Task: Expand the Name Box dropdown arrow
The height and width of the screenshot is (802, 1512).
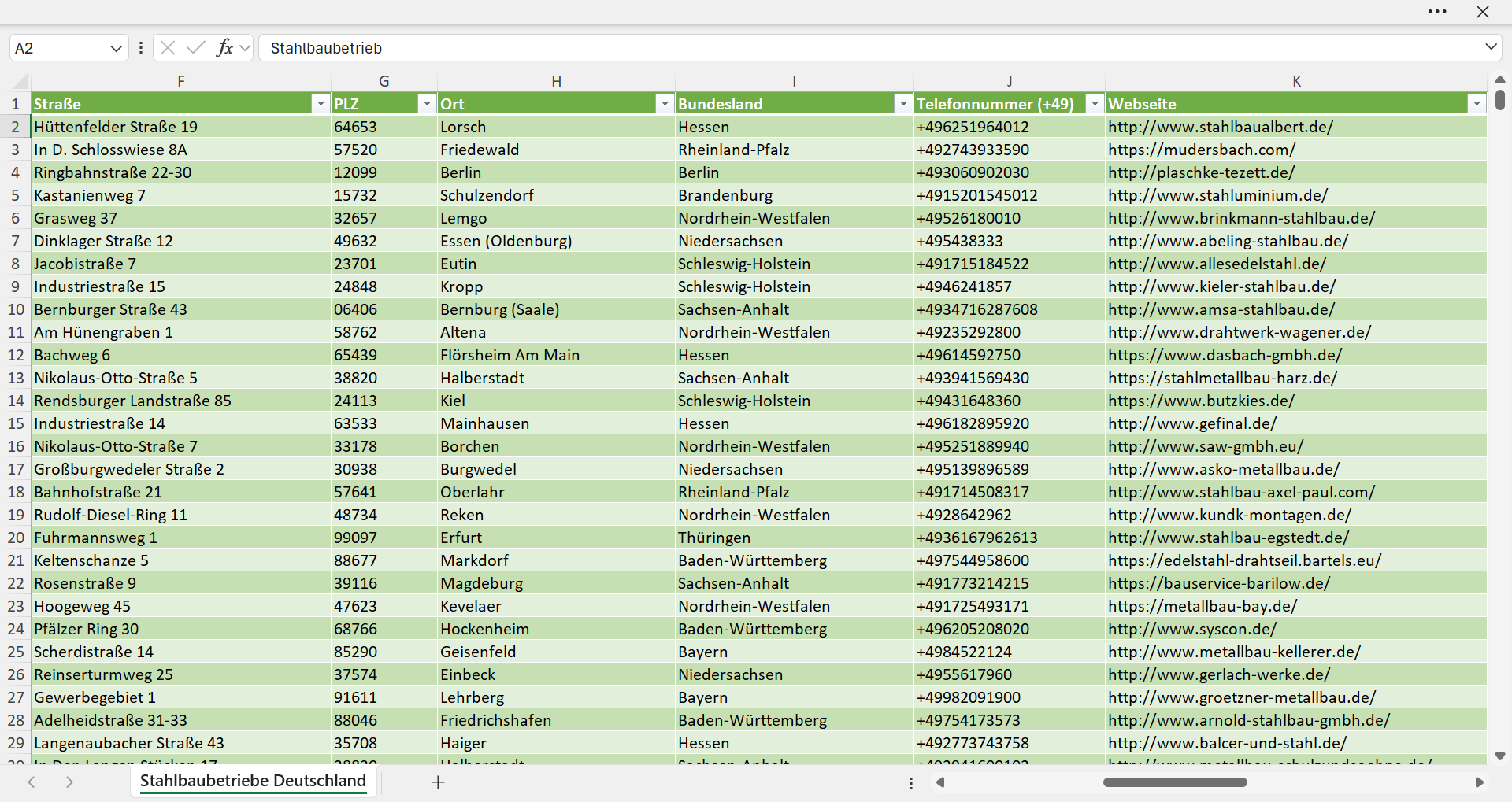Action: pos(116,49)
